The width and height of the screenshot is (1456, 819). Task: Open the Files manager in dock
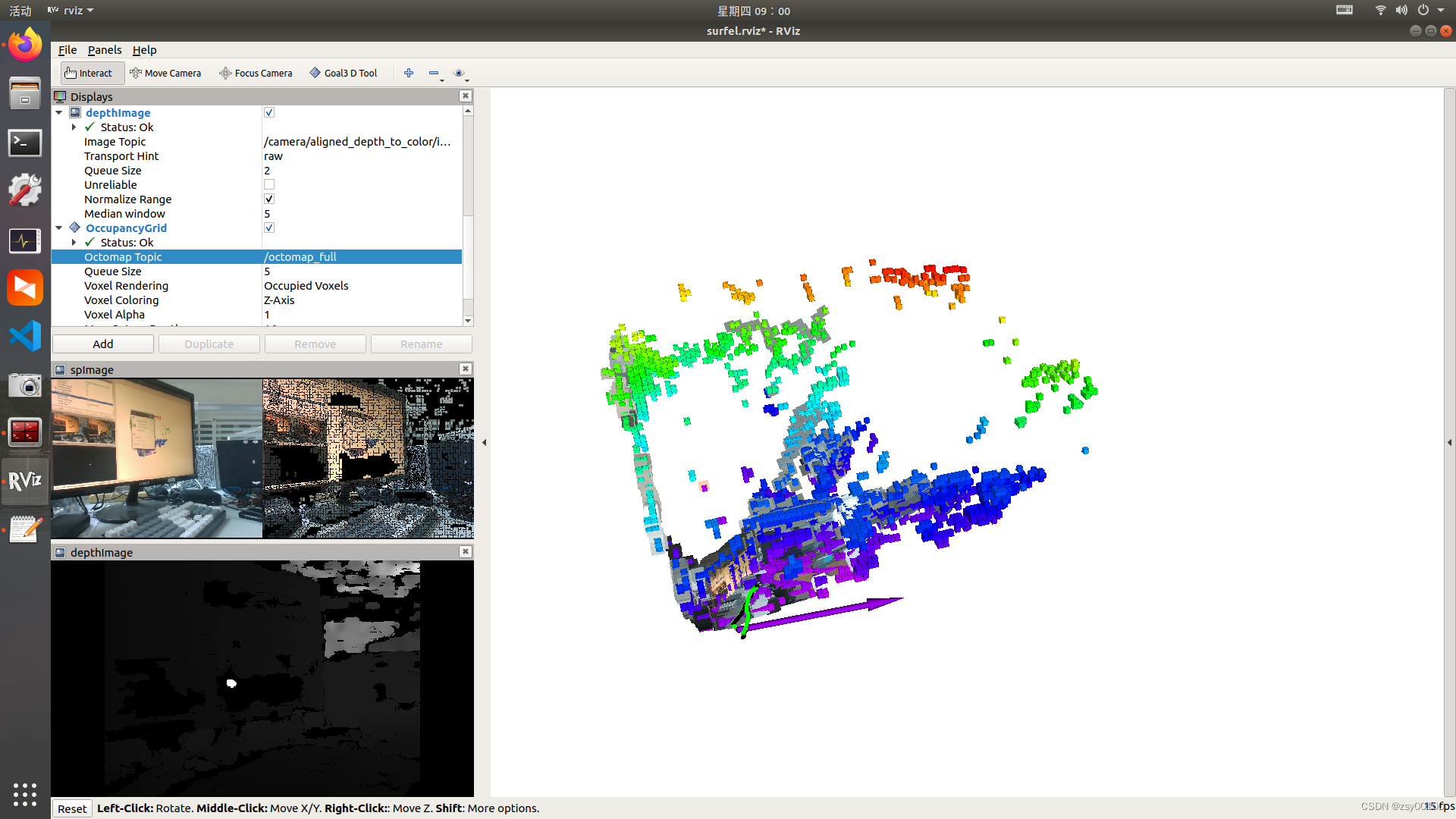[25, 93]
